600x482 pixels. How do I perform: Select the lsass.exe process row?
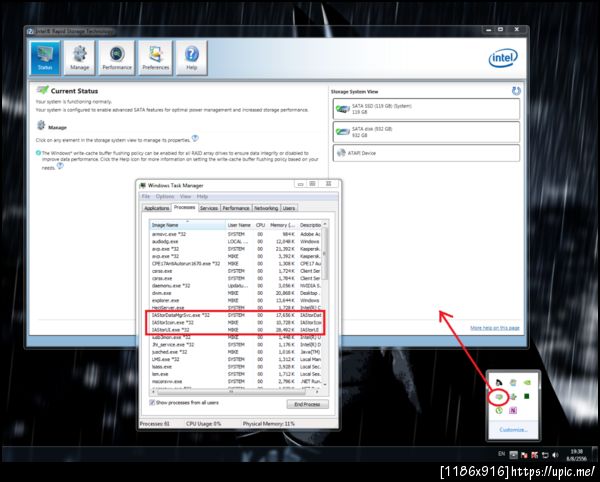pyautogui.click(x=235, y=366)
